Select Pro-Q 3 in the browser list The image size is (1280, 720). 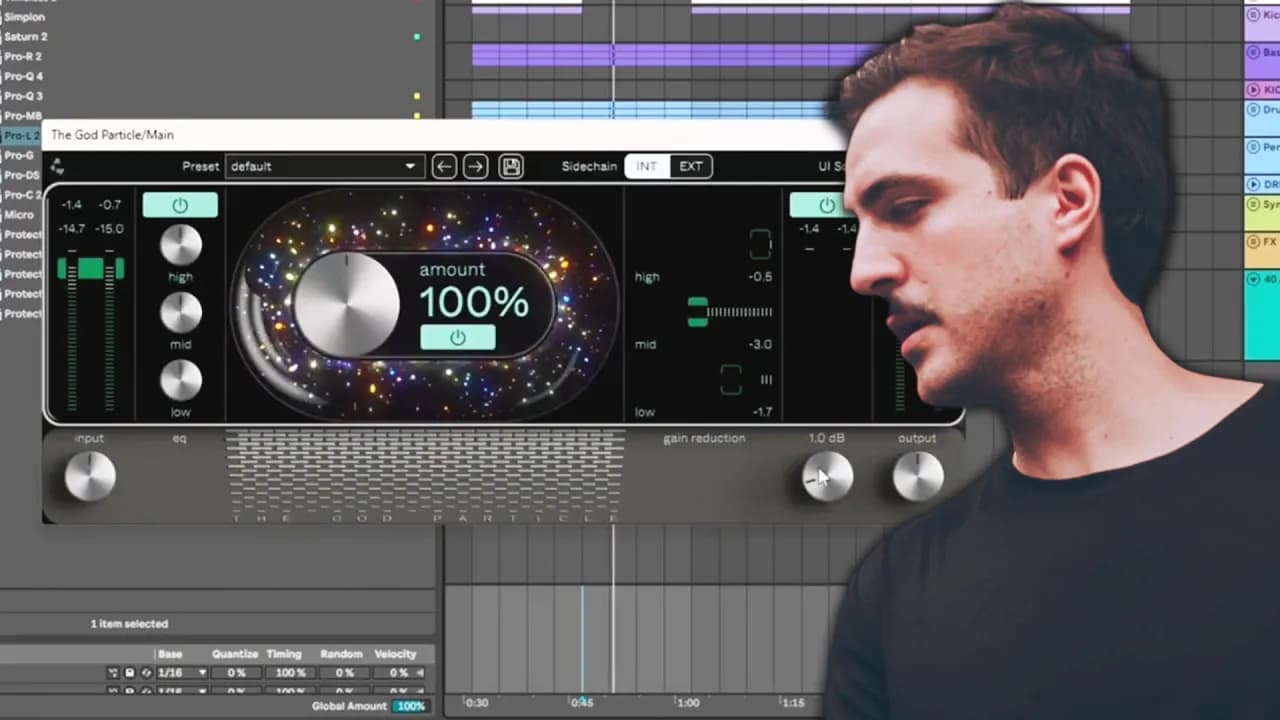coord(23,96)
